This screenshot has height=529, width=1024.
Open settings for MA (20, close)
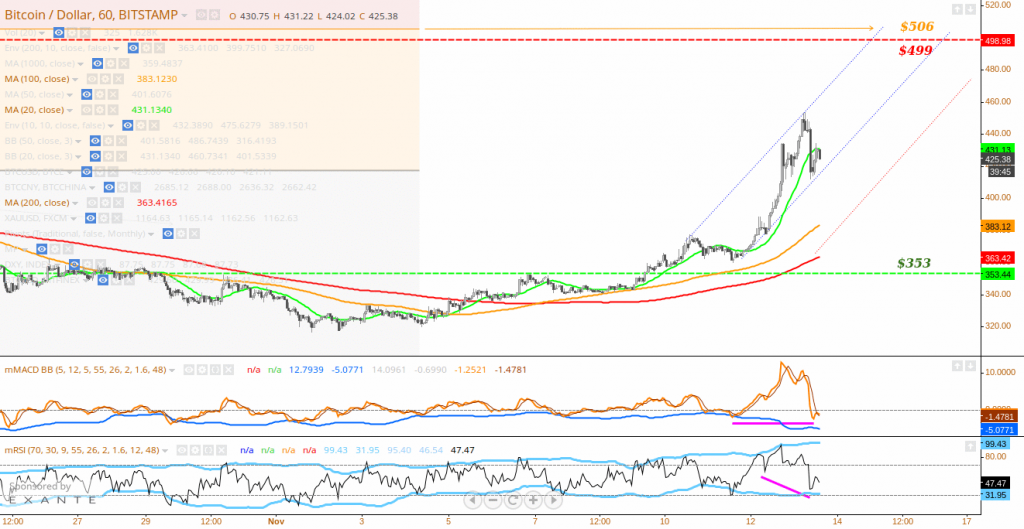pyautogui.click(x=100, y=110)
